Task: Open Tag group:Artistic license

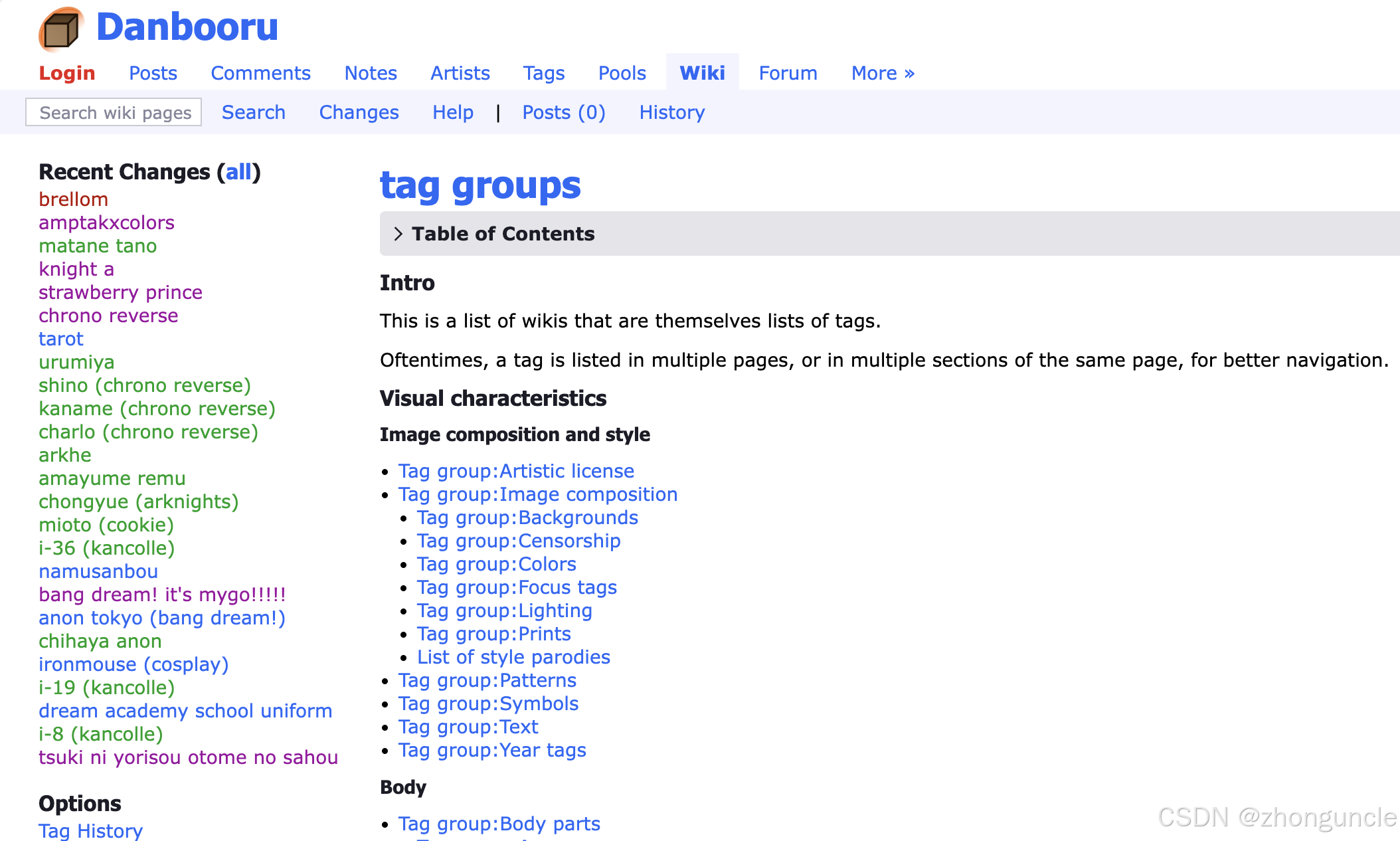Action: (x=515, y=471)
